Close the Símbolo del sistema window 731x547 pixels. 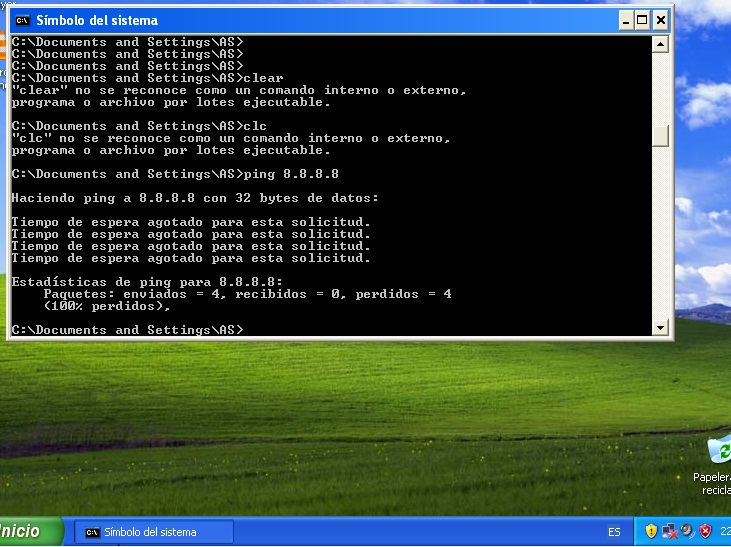(661, 21)
